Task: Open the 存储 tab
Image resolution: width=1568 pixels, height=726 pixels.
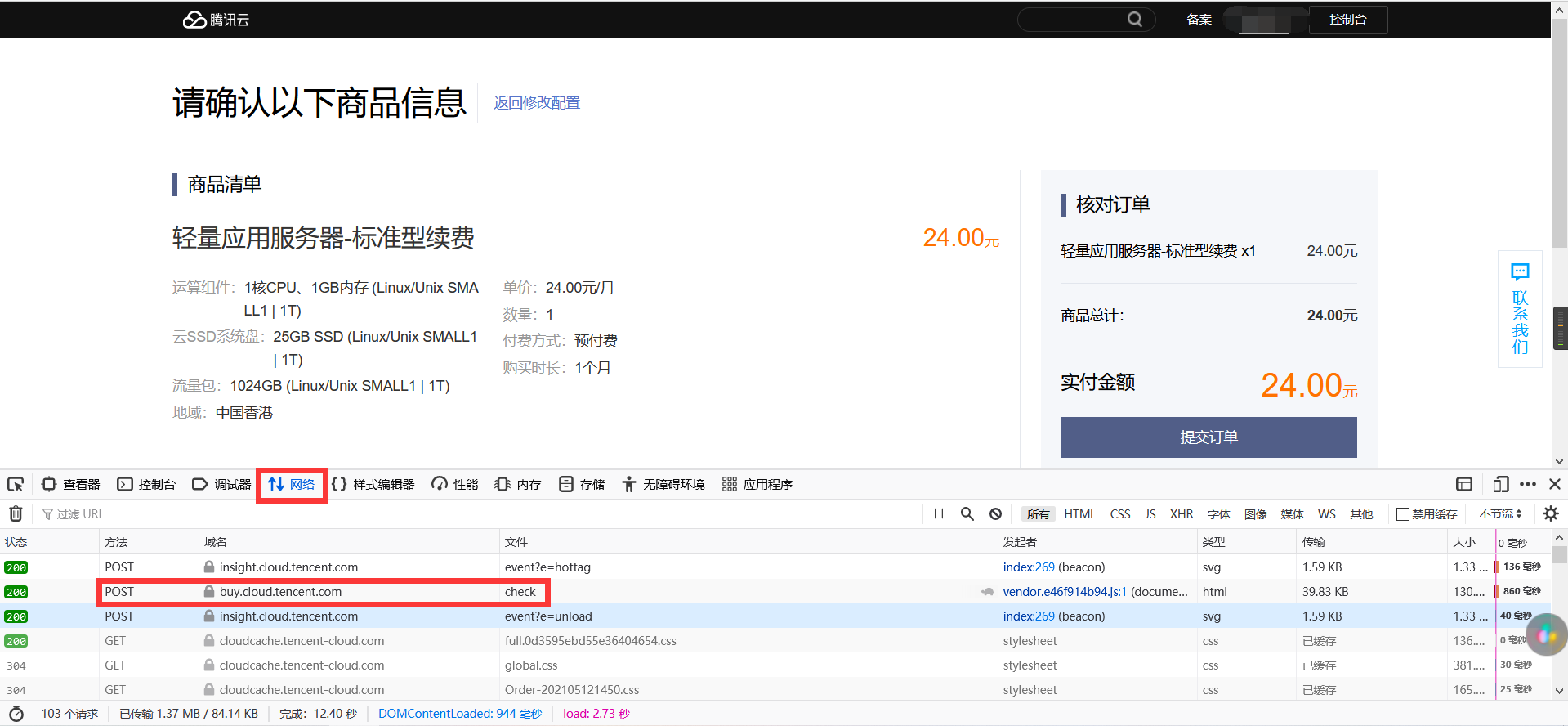Action: tap(582, 484)
